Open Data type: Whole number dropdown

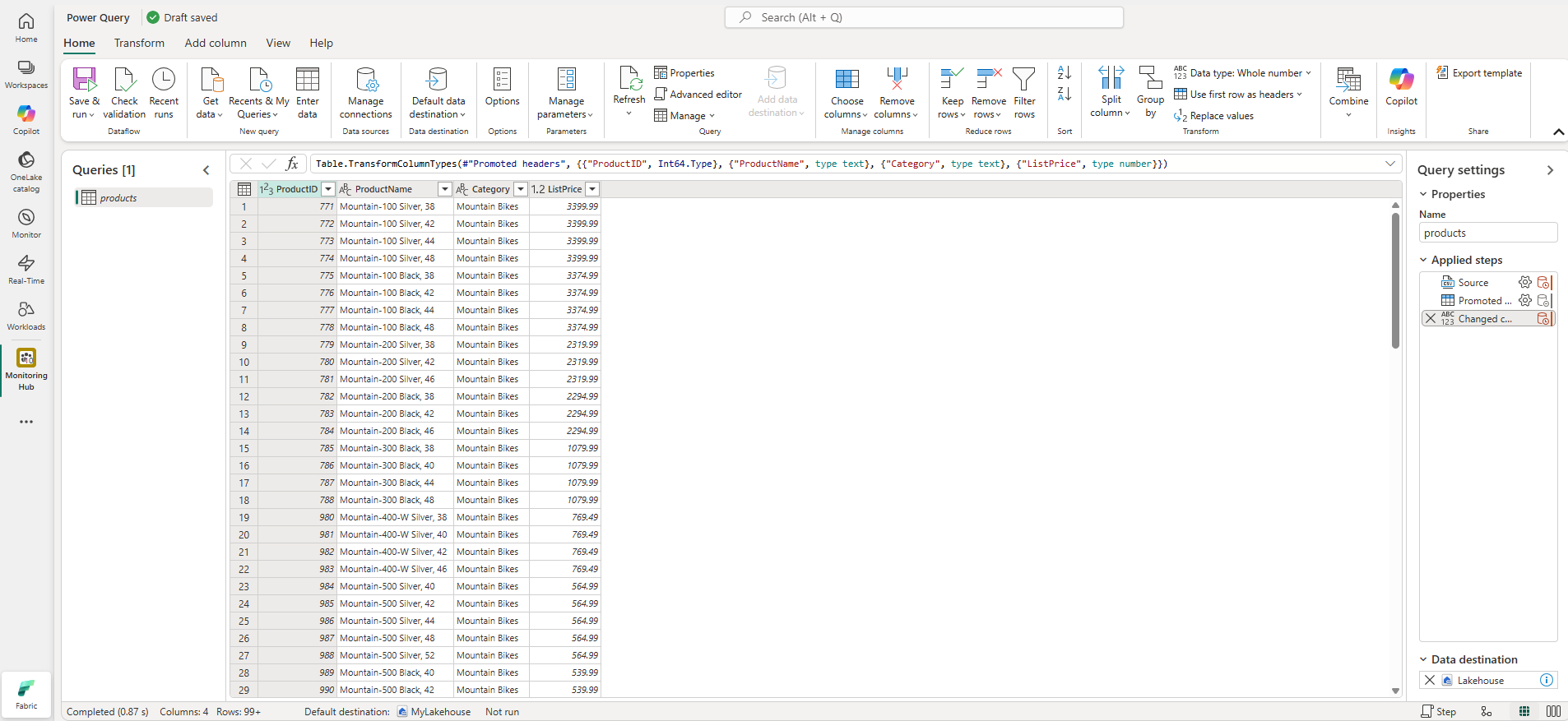click(x=1242, y=73)
